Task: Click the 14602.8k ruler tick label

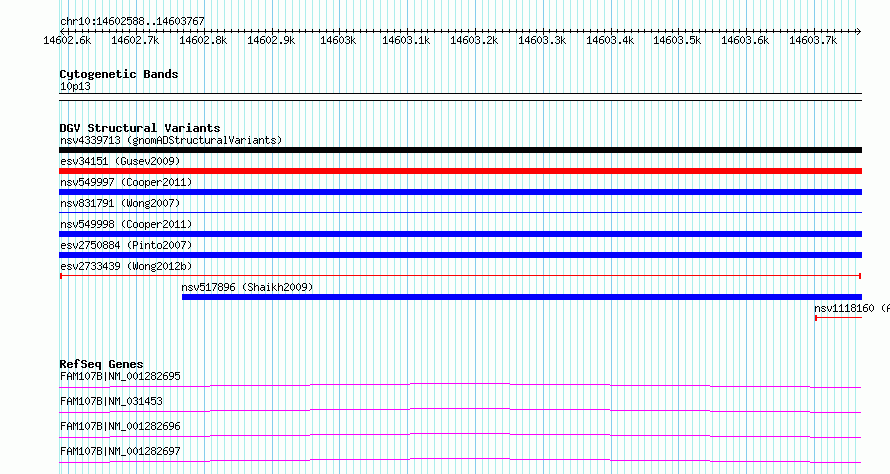Action: point(203,41)
